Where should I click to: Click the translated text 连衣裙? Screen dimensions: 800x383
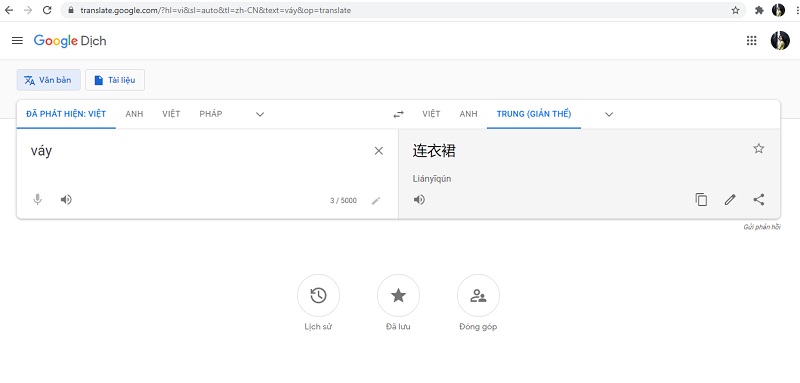(x=434, y=150)
